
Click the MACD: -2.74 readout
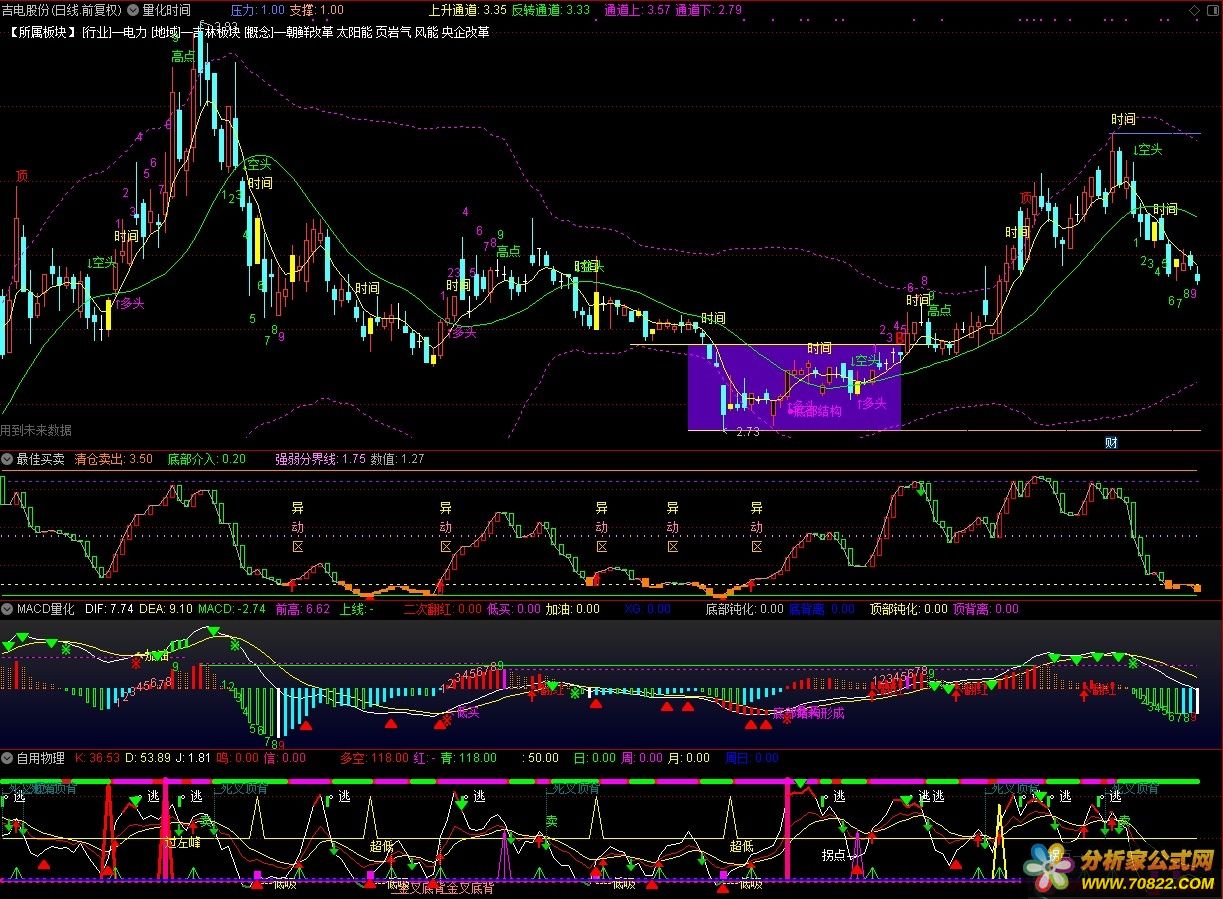click(231, 608)
